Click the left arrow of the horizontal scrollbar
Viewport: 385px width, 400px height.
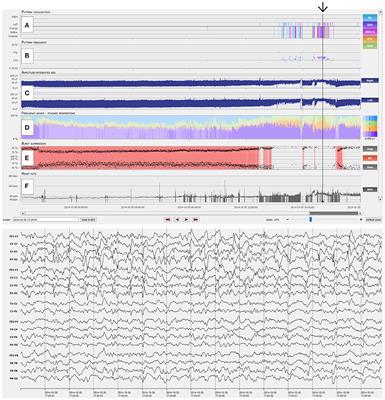(23, 213)
